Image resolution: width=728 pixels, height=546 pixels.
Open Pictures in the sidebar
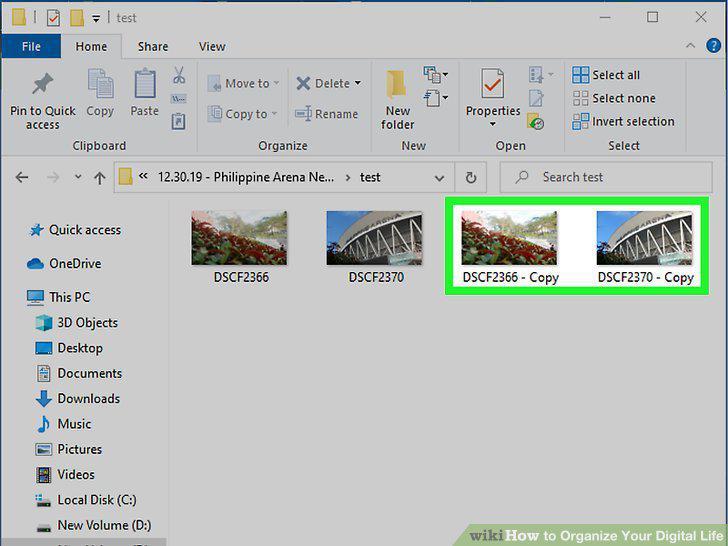tap(69, 449)
